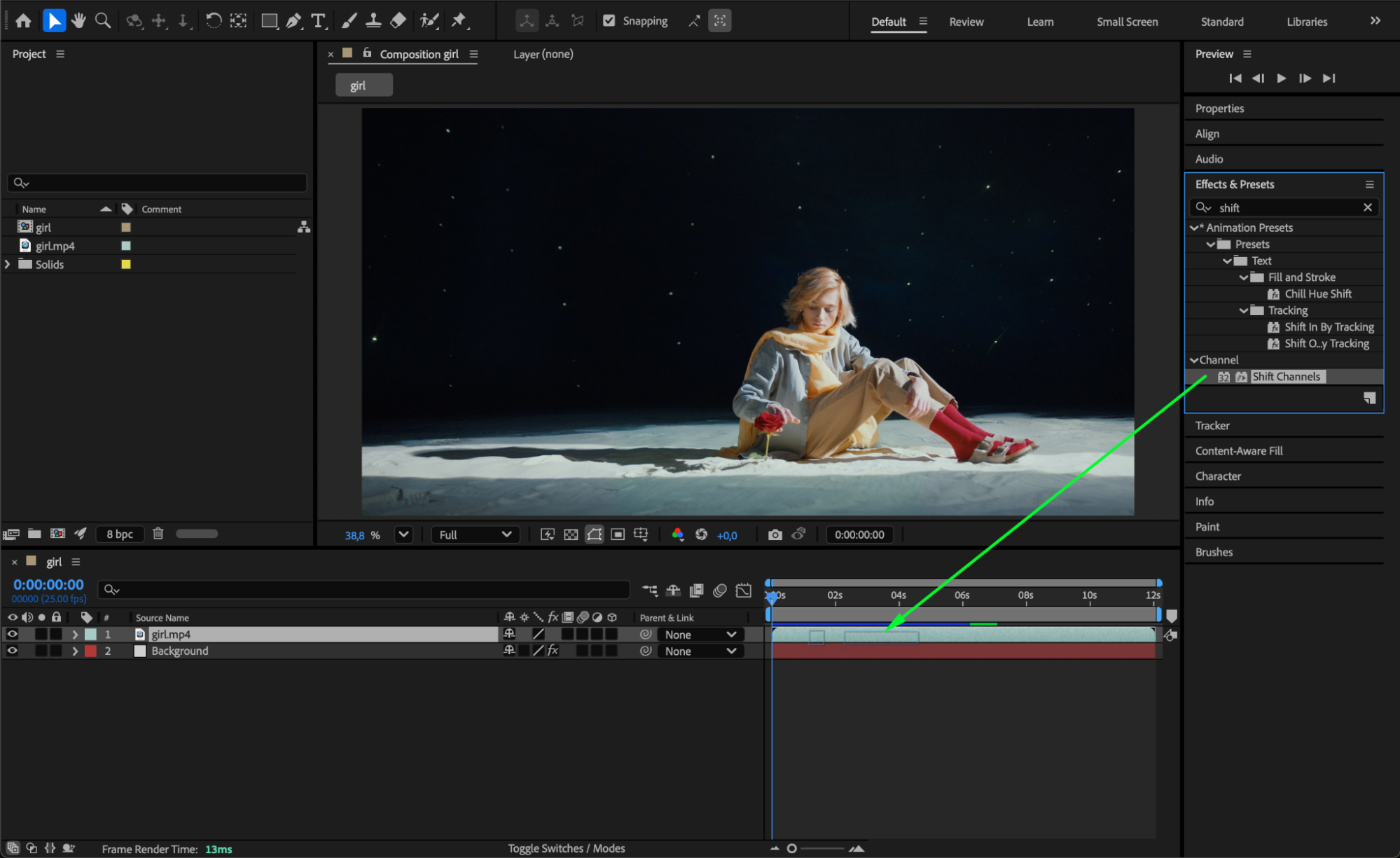This screenshot has height=858, width=1400.
Task: Click Toggle Switches / Modes
Action: click(x=566, y=848)
